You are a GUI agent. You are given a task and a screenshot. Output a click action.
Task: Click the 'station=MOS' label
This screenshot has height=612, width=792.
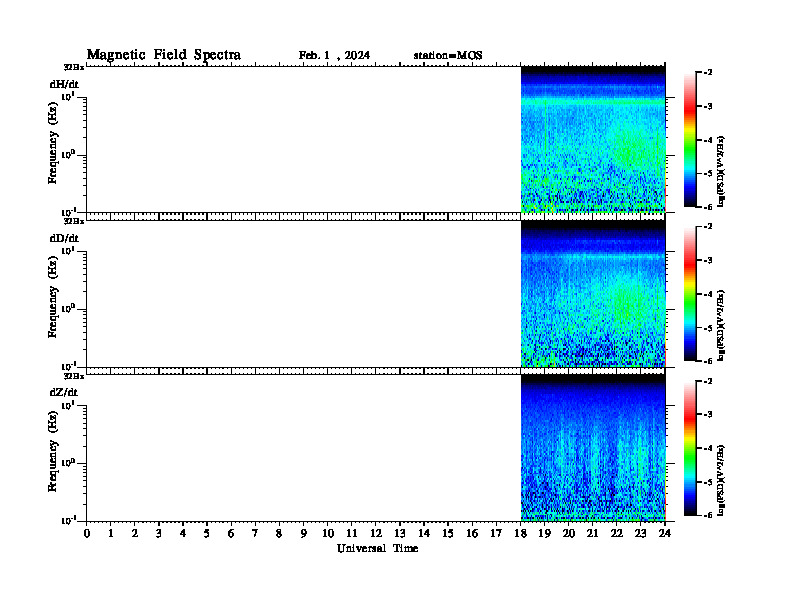448,56
